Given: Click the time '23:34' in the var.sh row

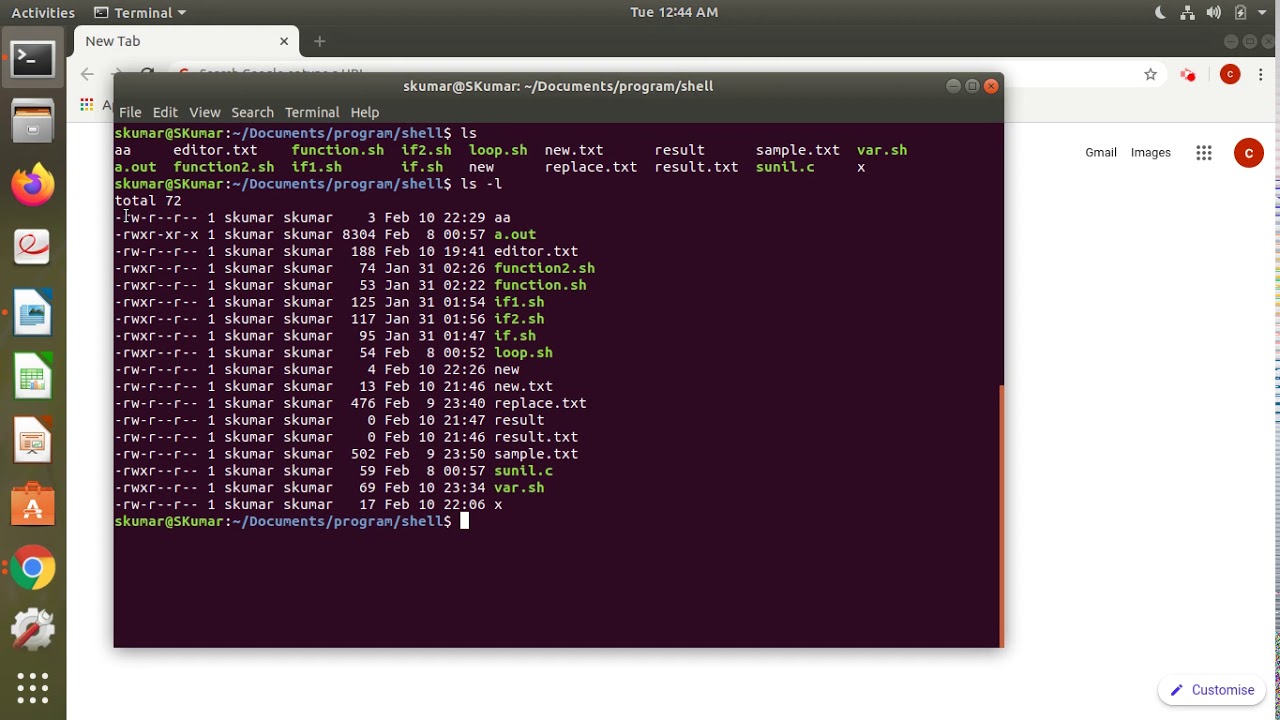Looking at the screenshot, I should pos(464,488).
